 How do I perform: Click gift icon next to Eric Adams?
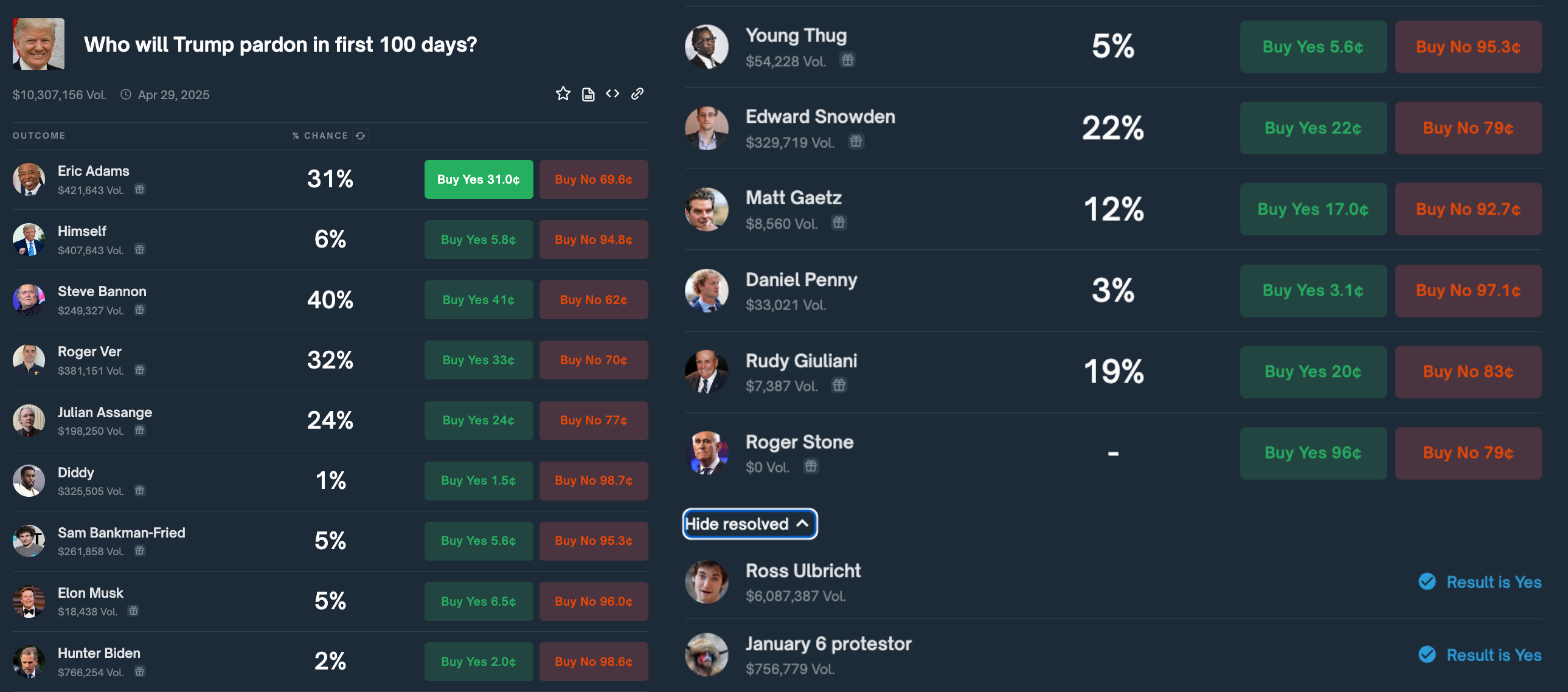tap(139, 189)
